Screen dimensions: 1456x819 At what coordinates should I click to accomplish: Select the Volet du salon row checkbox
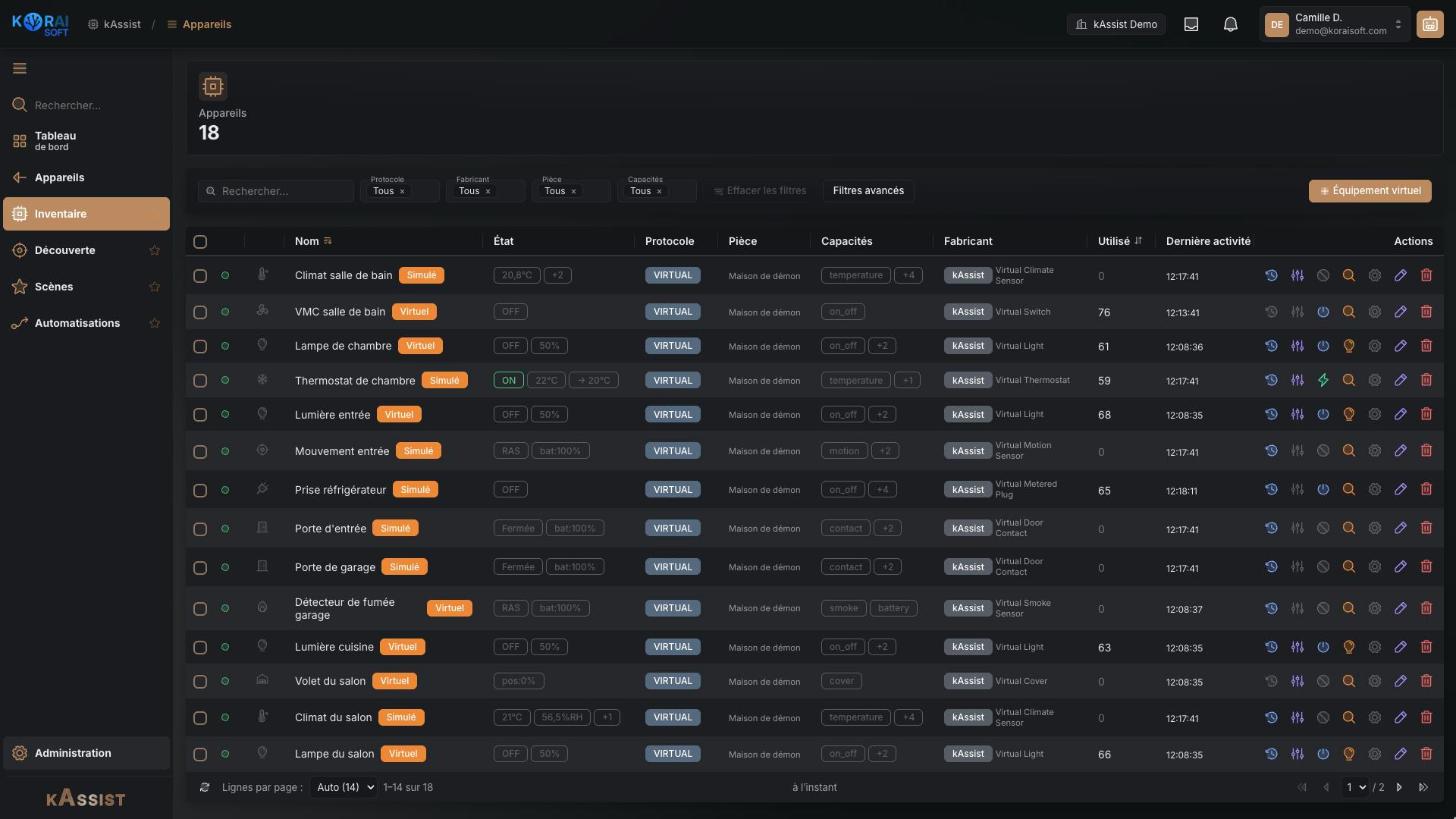point(200,681)
